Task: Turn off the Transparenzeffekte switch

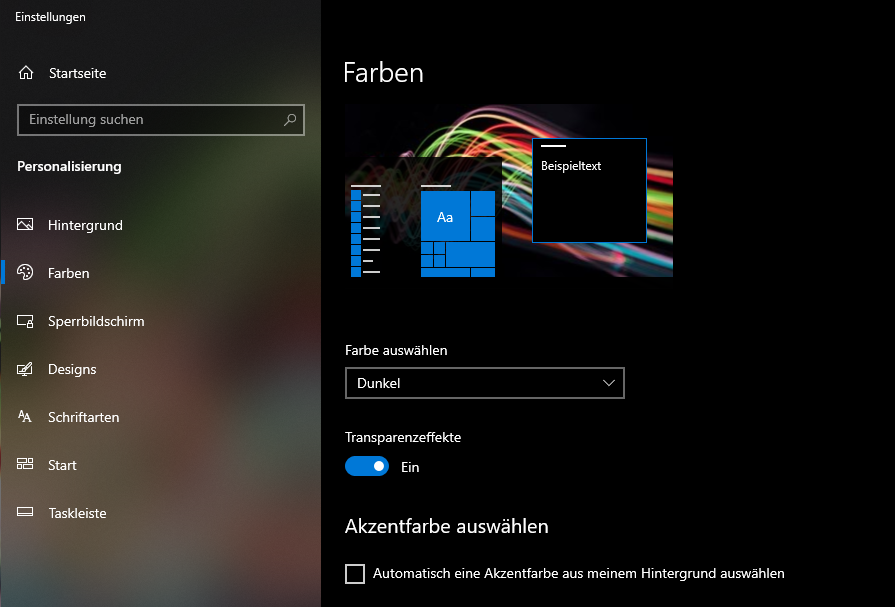Action: 367,467
